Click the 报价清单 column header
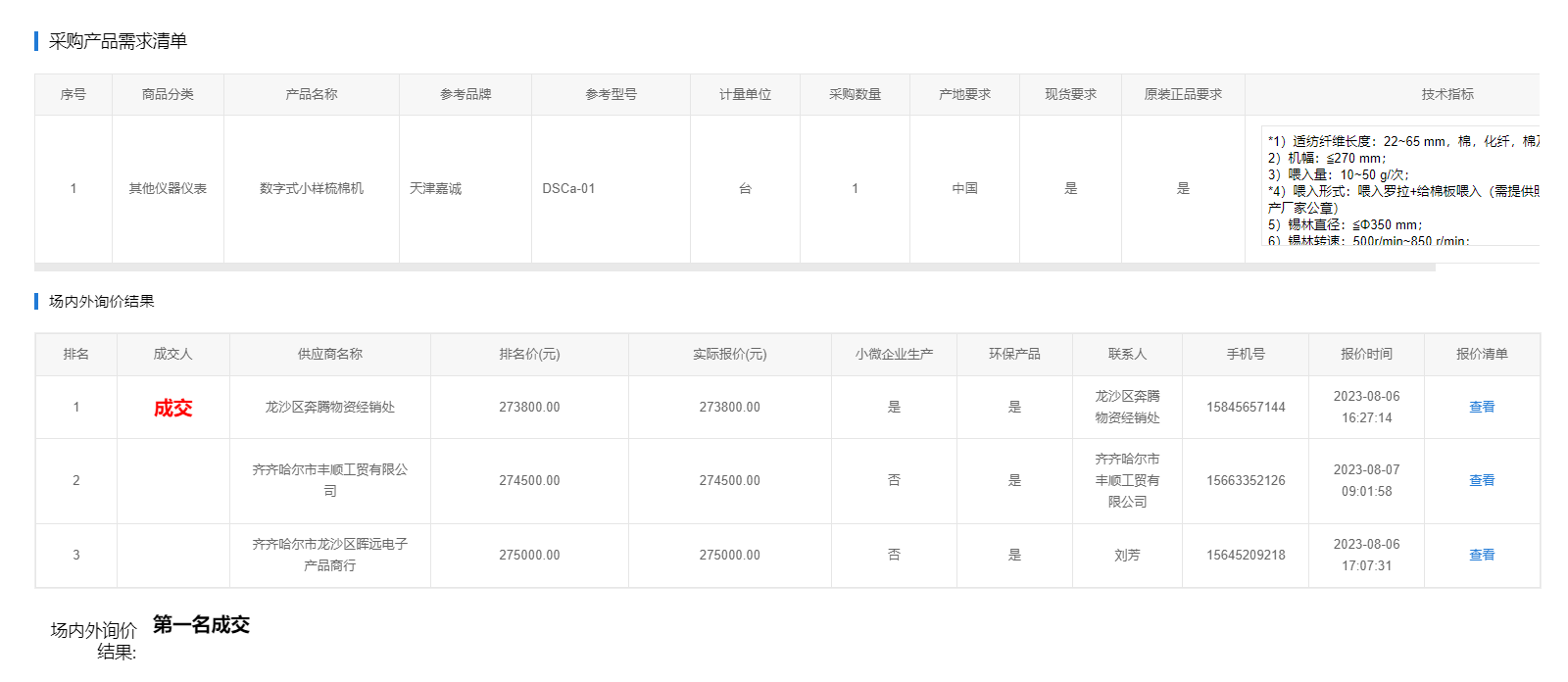The width and height of the screenshot is (1568, 682). [x=1481, y=354]
